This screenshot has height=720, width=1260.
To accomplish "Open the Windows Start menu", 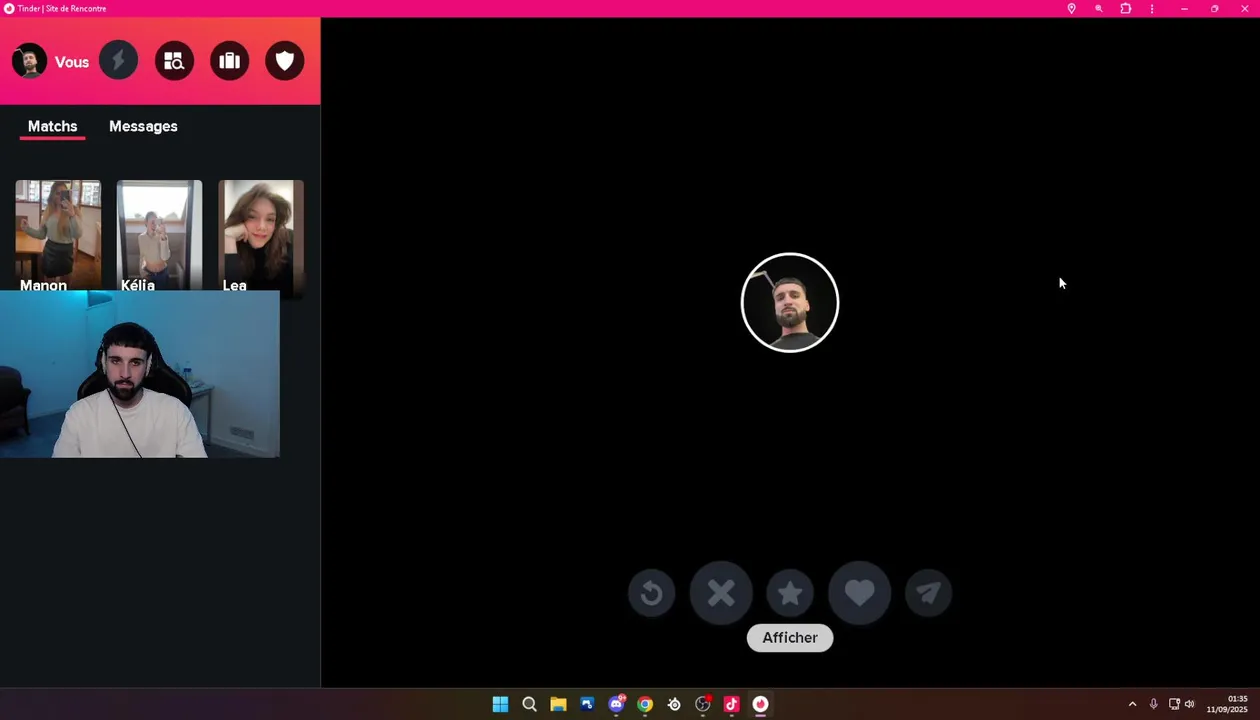I will pyautogui.click(x=500, y=704).
